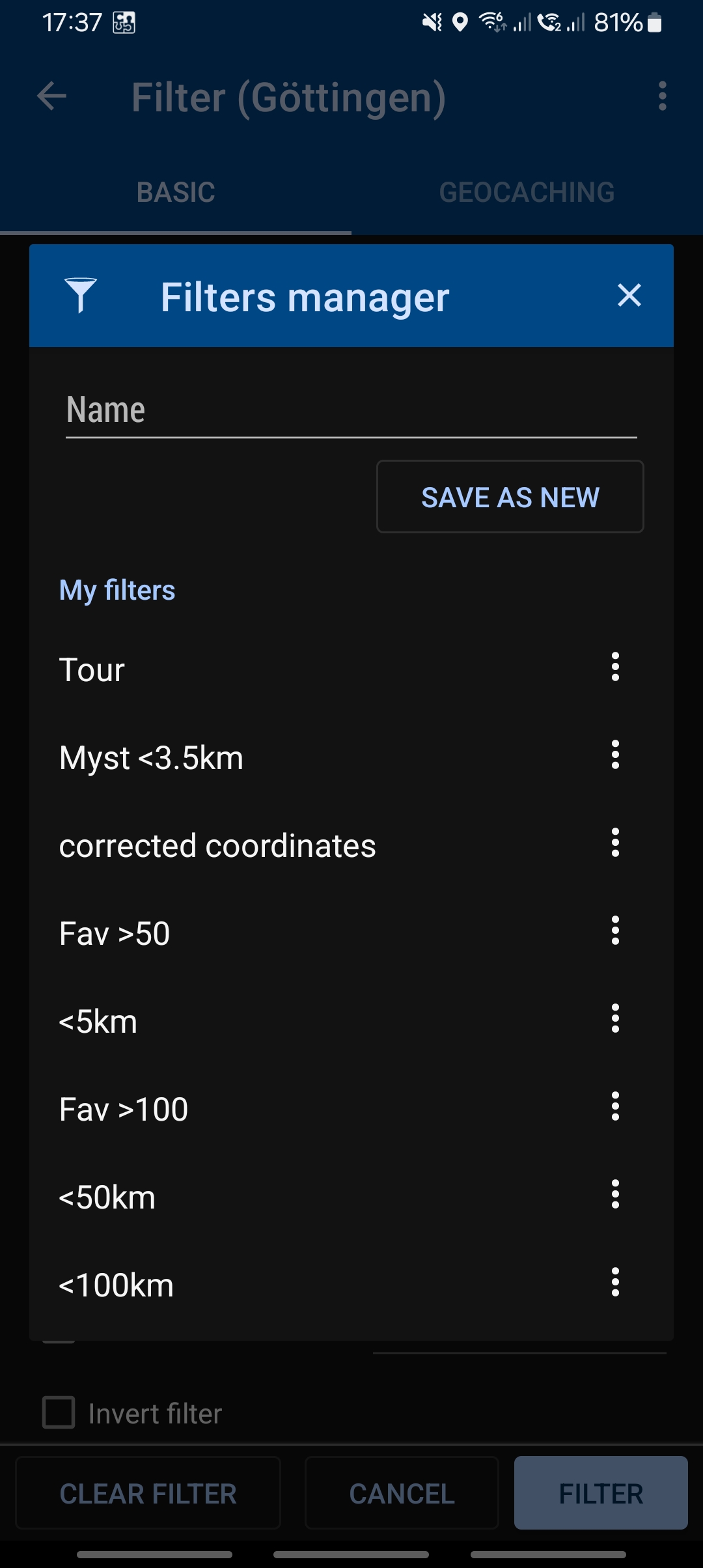Close the Filters manager dialog
Viewport: 703px width, 1568px height.
click(629, 296)
